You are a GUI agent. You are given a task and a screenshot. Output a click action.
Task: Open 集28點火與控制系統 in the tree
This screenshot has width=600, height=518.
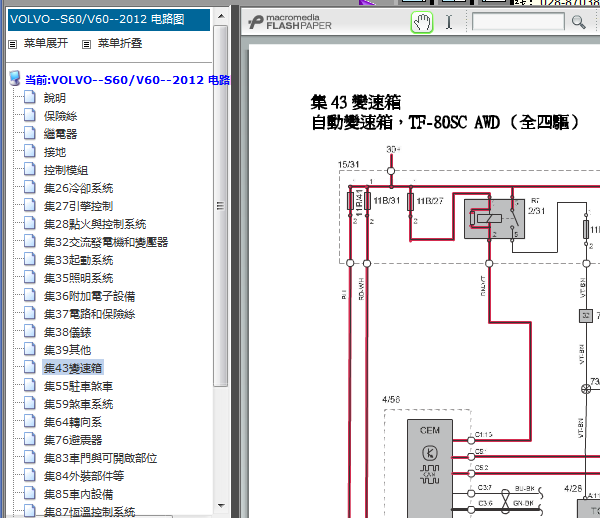pyautogui.click(x=95, y=224)
